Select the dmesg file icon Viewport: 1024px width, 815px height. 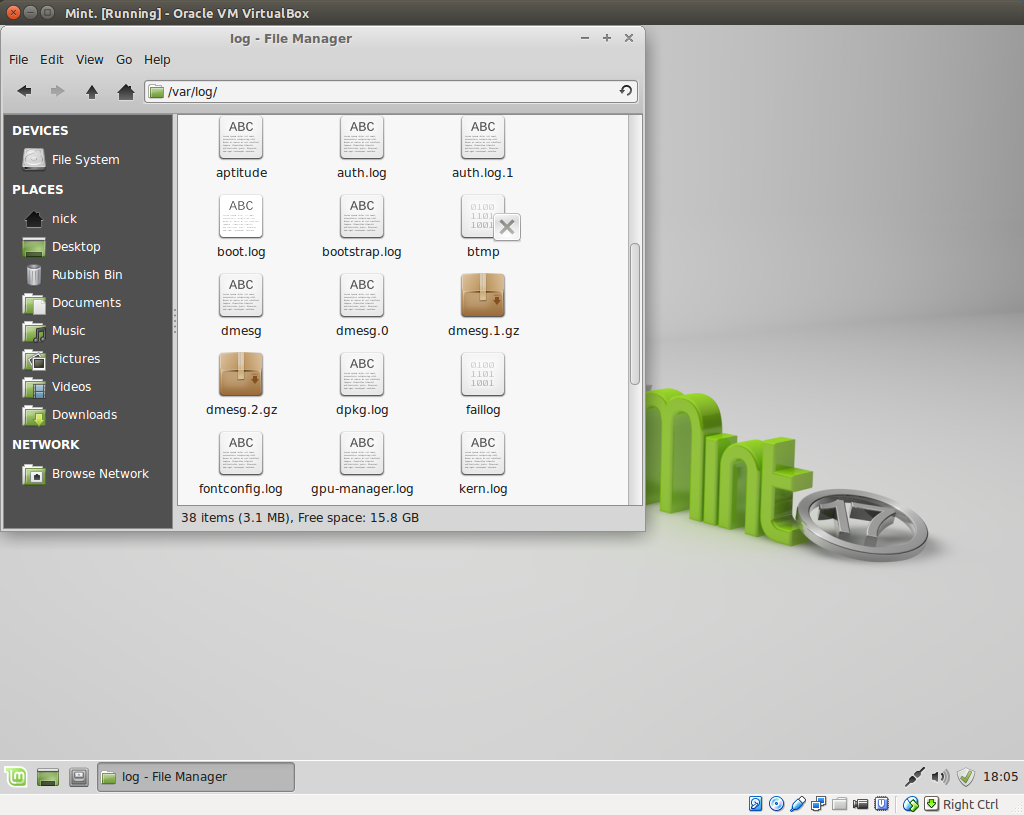coord(241,295)
